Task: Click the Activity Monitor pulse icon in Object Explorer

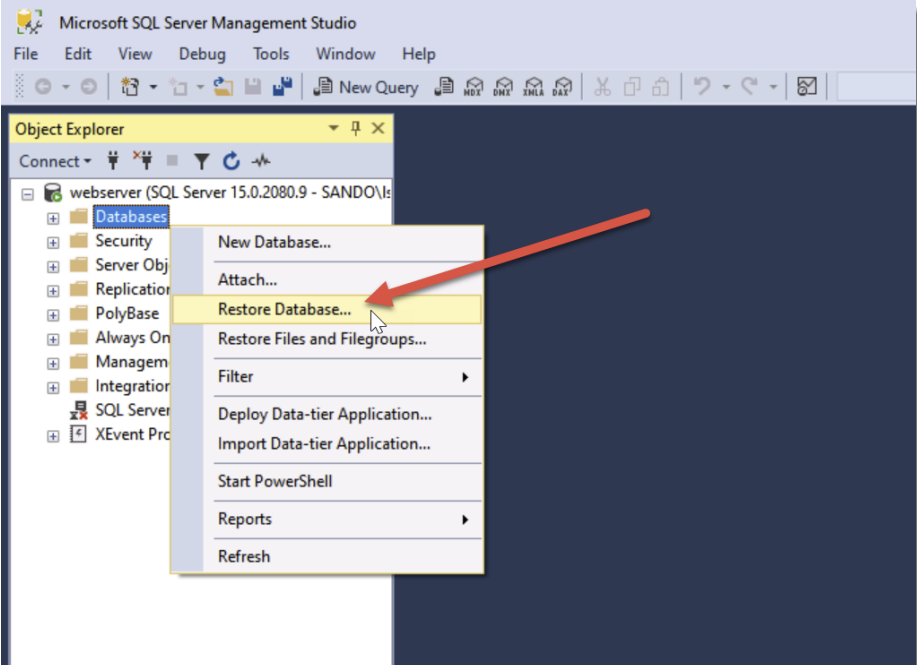Action: [261, 160]
